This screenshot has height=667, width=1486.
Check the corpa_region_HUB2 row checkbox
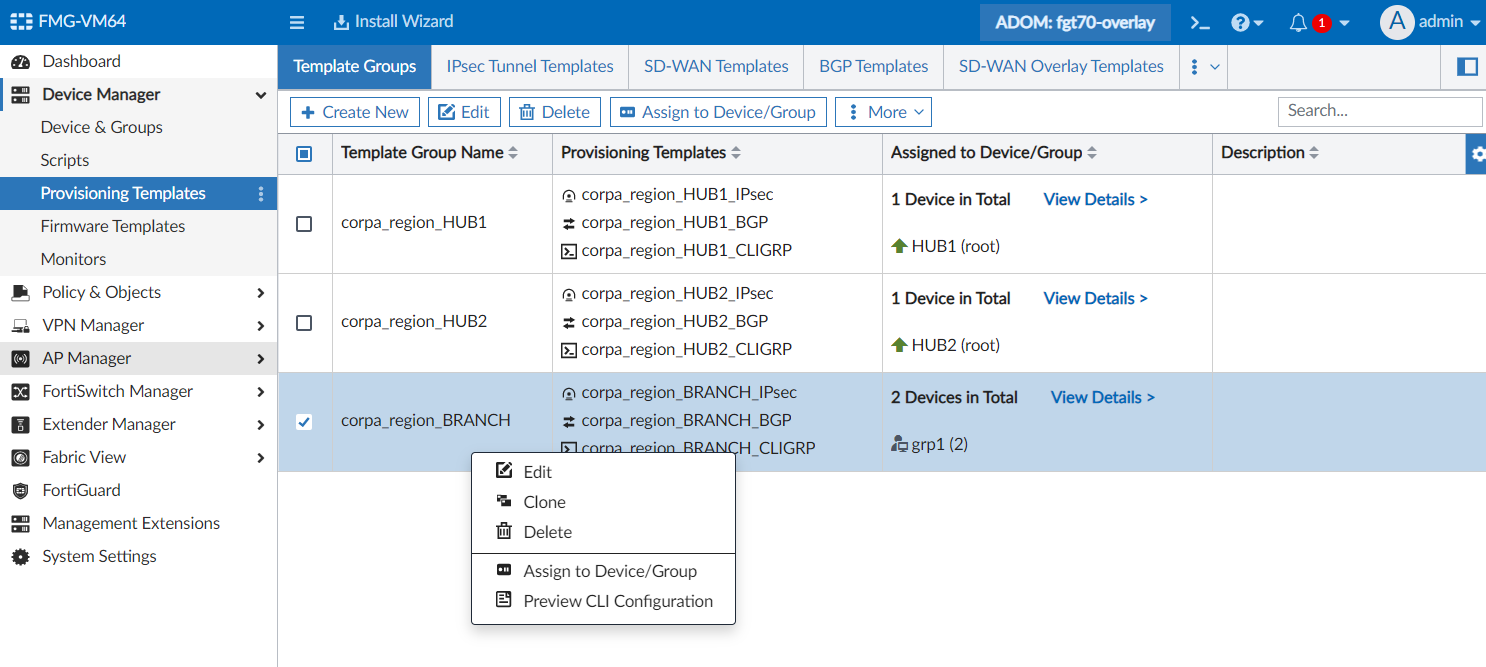304,323
